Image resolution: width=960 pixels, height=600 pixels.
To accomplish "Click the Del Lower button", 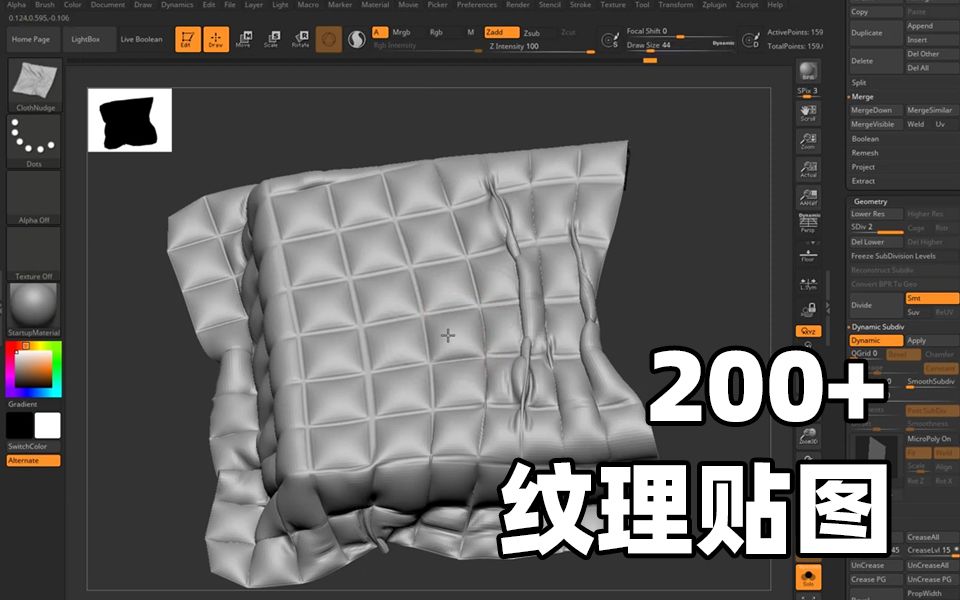I will [876, 242].
